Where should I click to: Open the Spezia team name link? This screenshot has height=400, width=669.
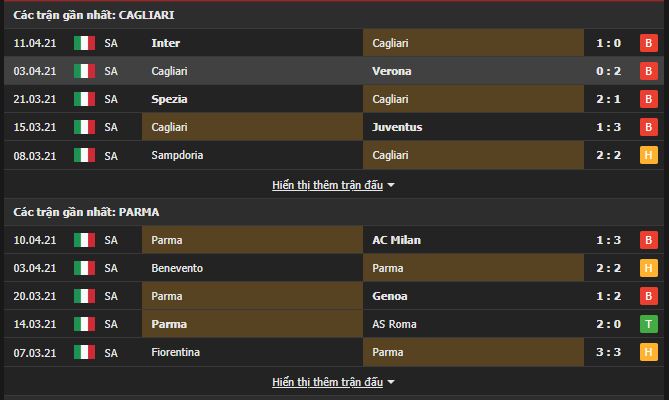click(169, 99)
